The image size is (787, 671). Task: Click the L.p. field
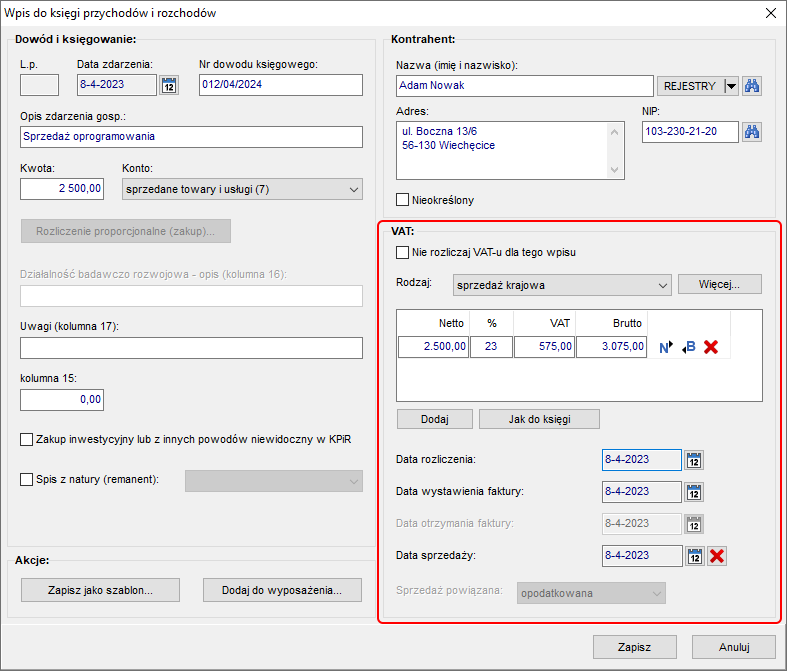pyautogui.click(x=39, y=85)
